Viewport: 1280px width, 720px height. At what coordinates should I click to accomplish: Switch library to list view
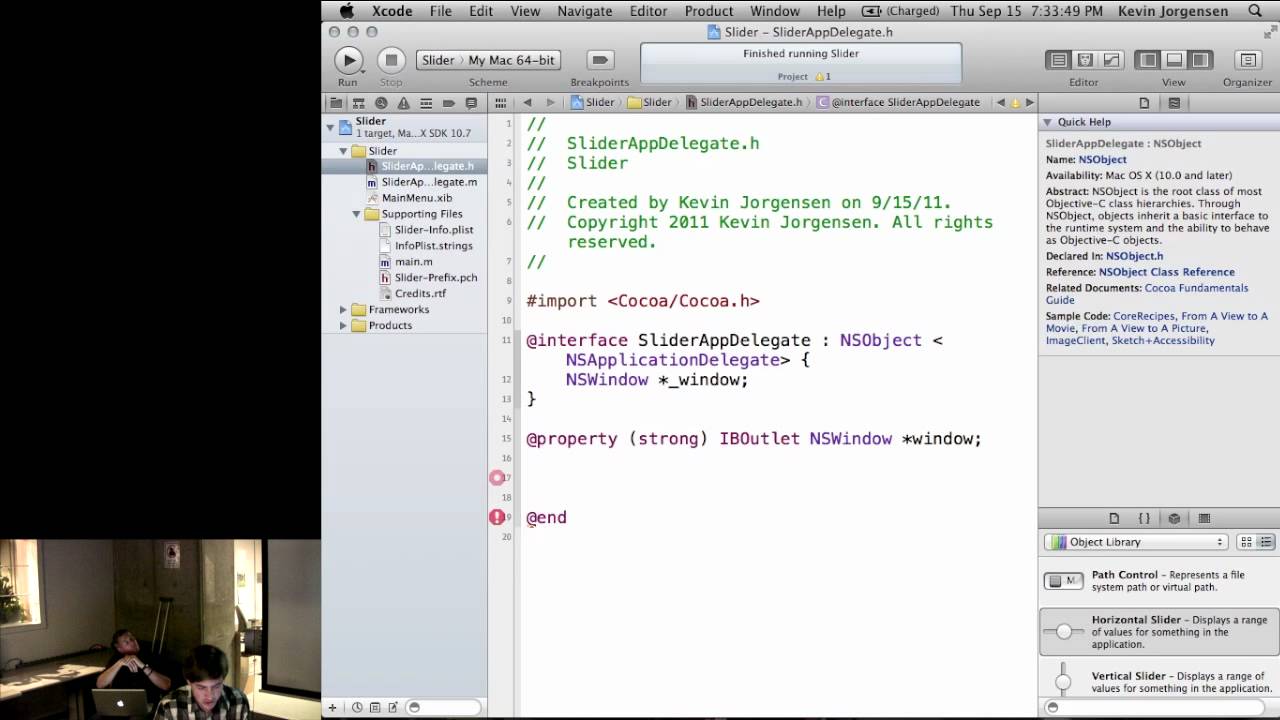1266,542
